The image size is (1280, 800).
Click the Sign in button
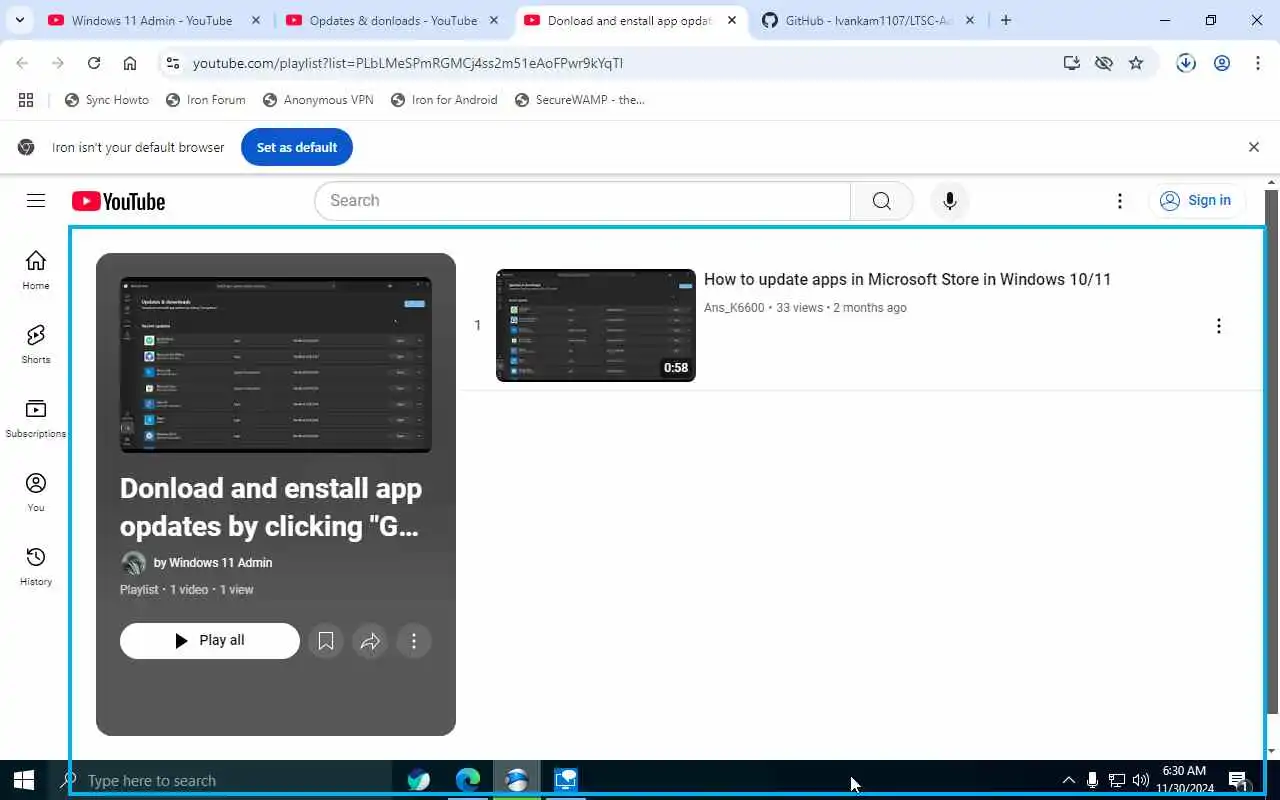1197,201
